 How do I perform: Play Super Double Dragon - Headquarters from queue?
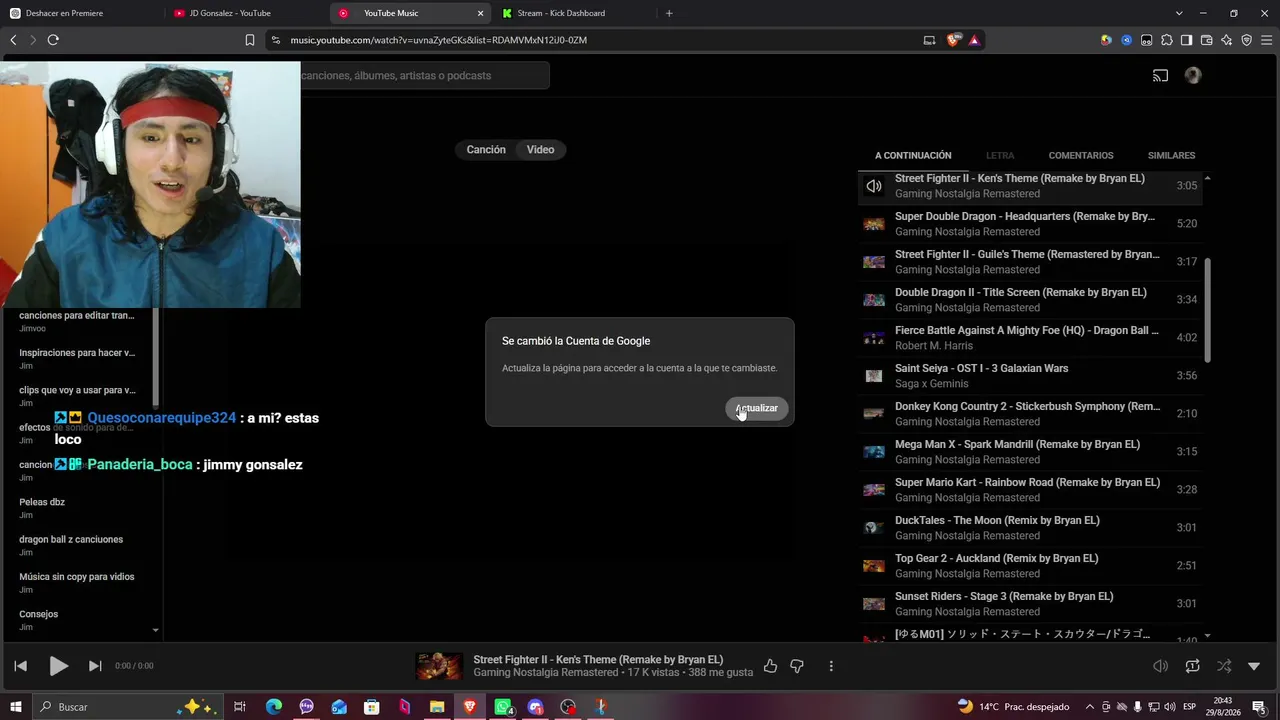coord(1030,224)
